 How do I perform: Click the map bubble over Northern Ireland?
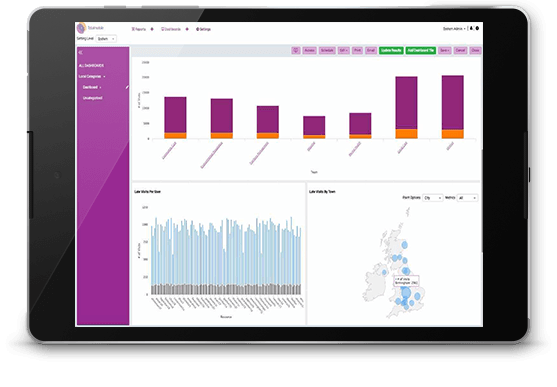[384, 273]
